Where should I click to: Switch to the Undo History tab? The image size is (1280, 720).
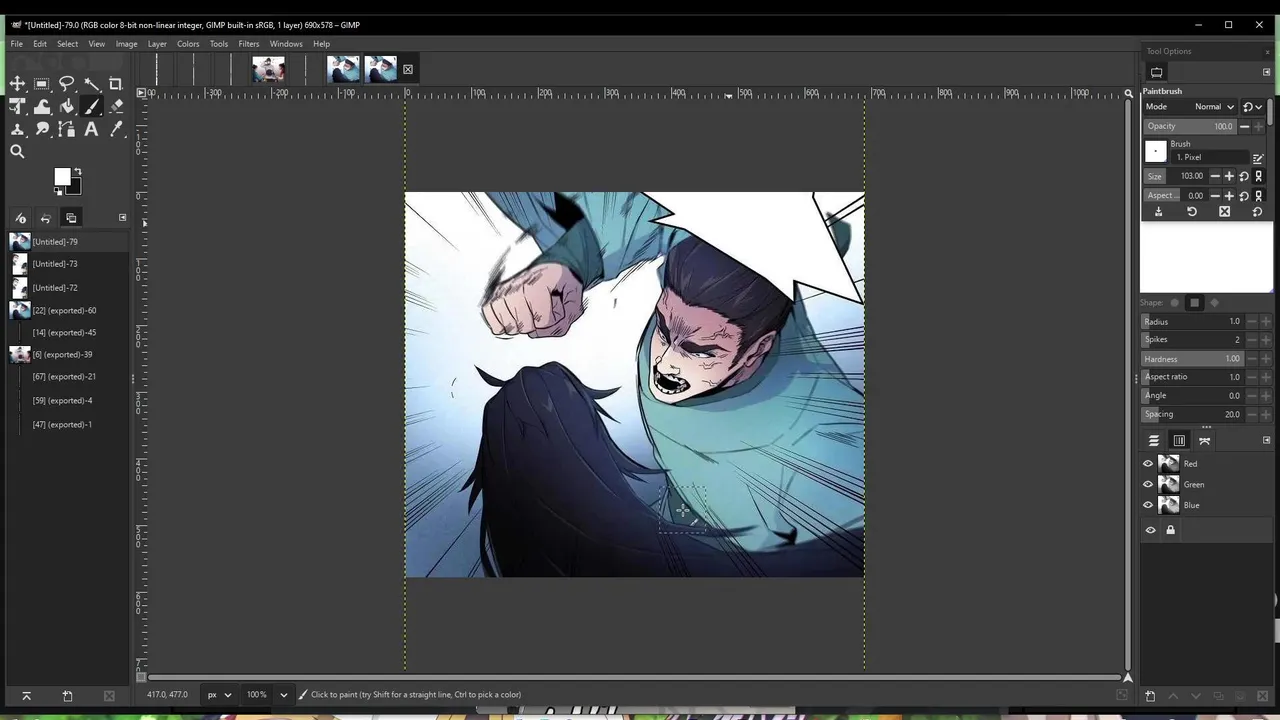(x=45, y=218)
